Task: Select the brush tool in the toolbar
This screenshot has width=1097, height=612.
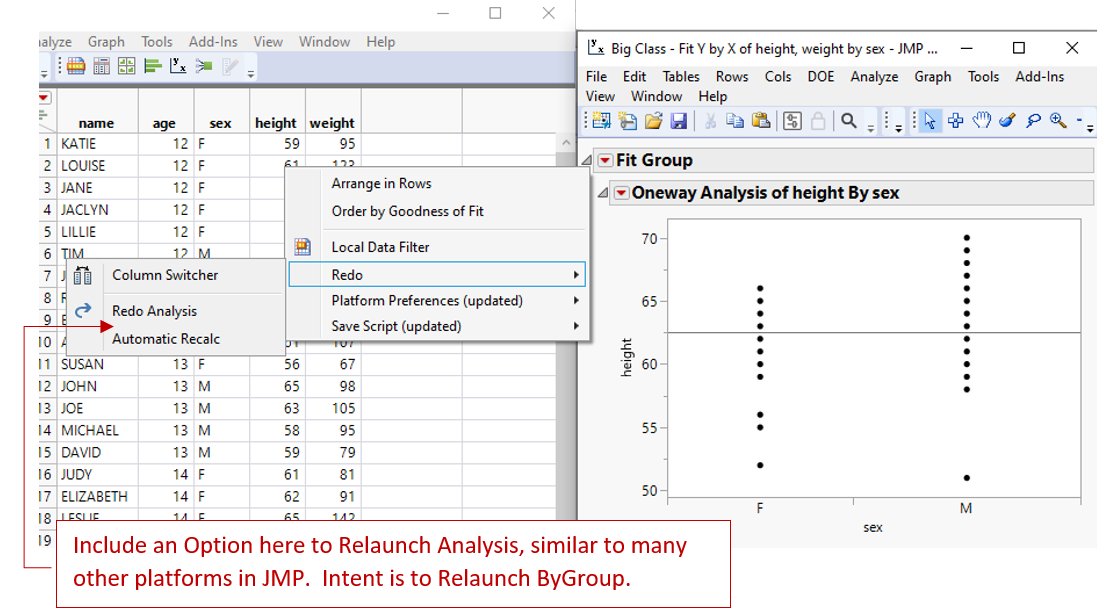Action: coord(1006,120)
